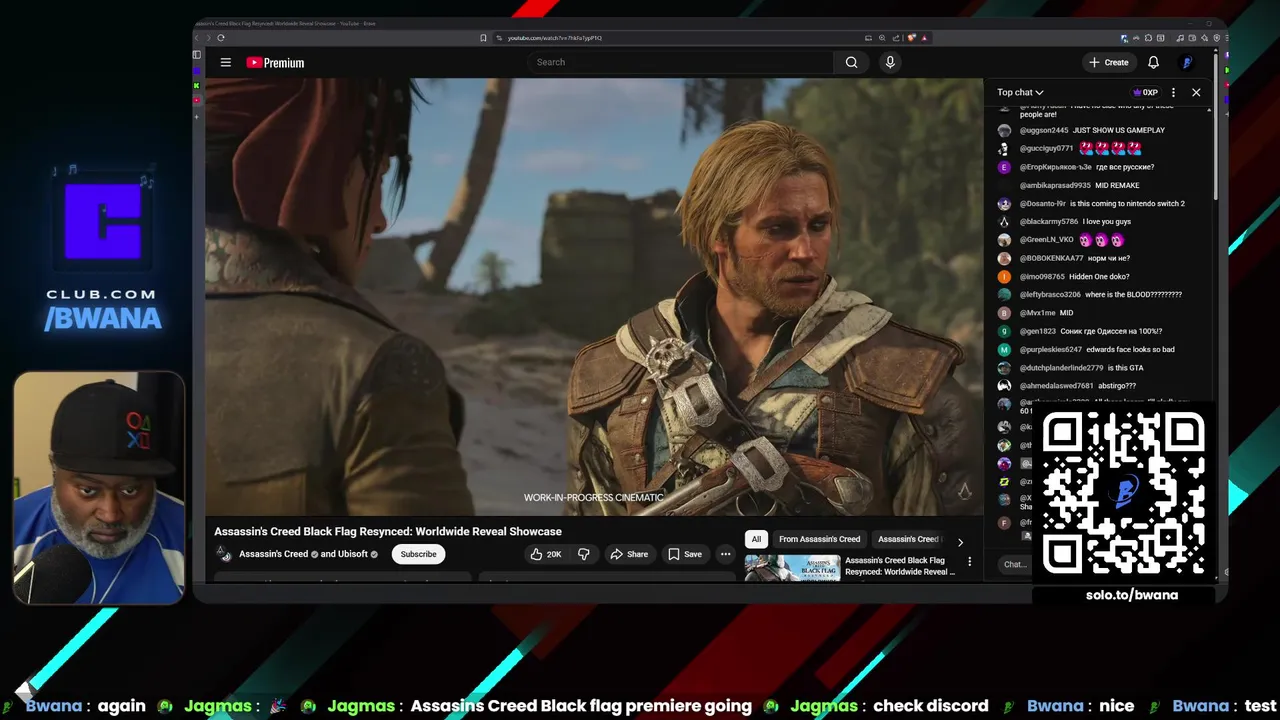Click the YouTube Premium logo
The height and width of the screenshot is (720, 1280).
(x=275, y=62)
